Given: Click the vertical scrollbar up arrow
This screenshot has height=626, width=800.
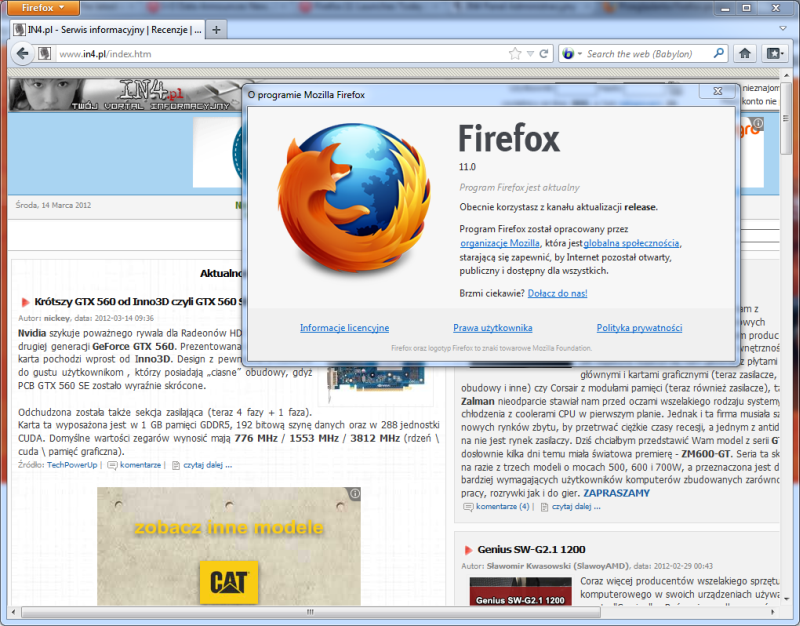Looking at the screenshot, I should point(786,75).
